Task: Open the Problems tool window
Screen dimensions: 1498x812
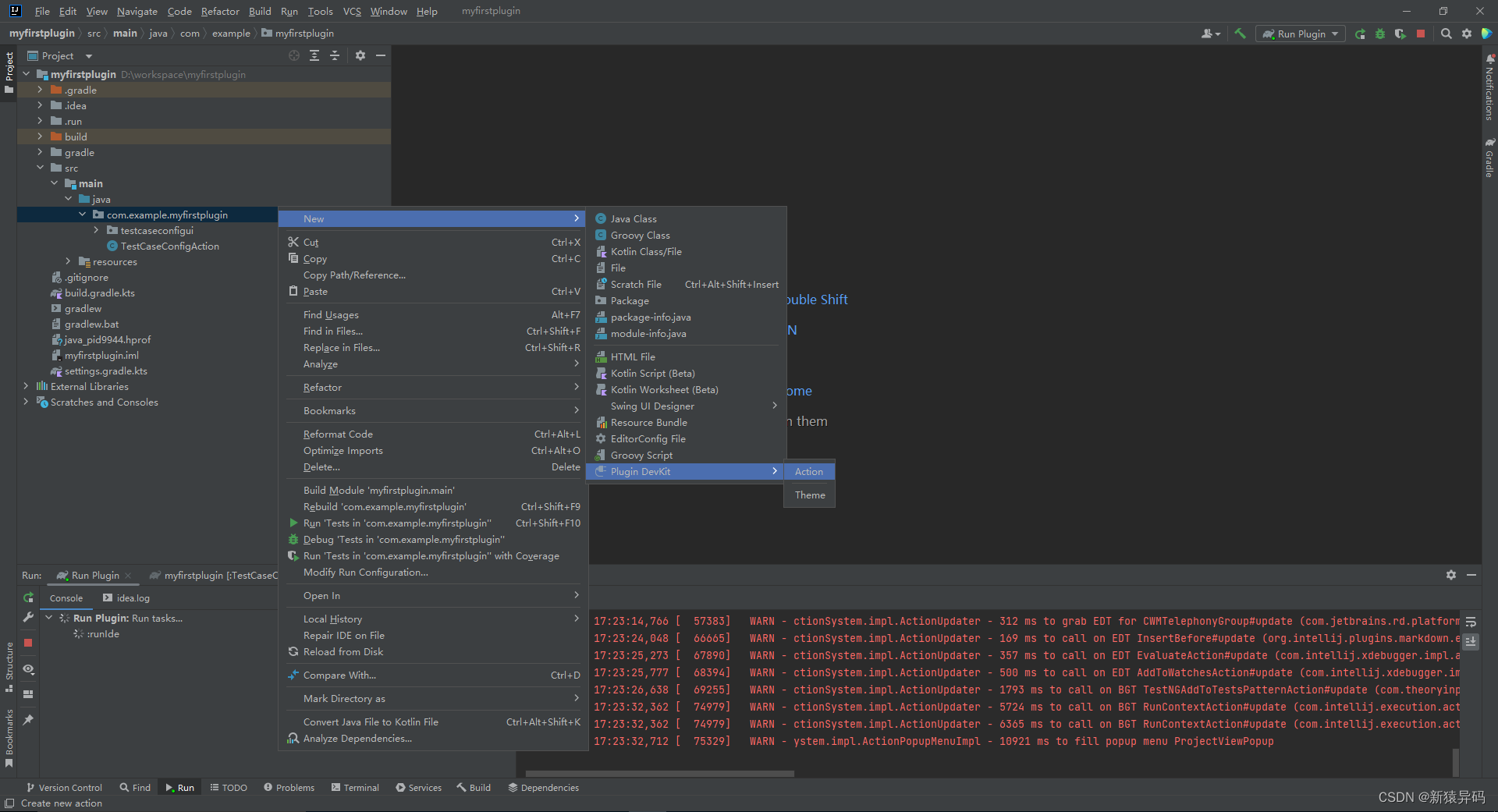Action: pyautogui.click(x=289, y=788)
